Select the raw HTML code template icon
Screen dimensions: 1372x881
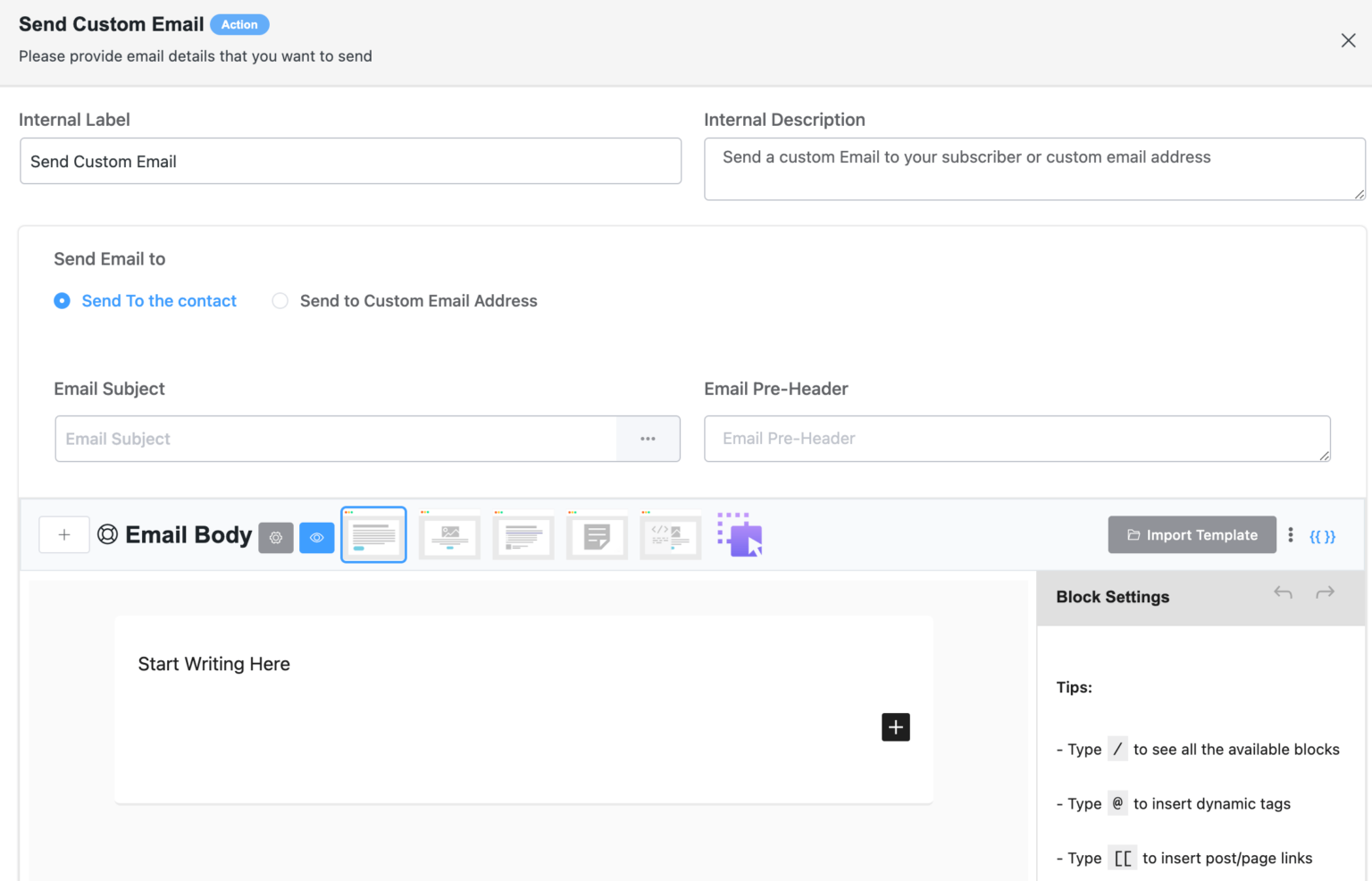(670, 534)
